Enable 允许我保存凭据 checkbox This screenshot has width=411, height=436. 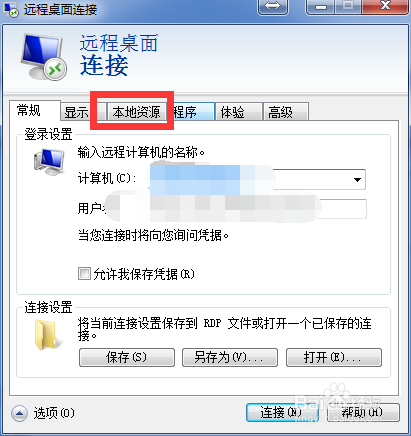(84, 274)
